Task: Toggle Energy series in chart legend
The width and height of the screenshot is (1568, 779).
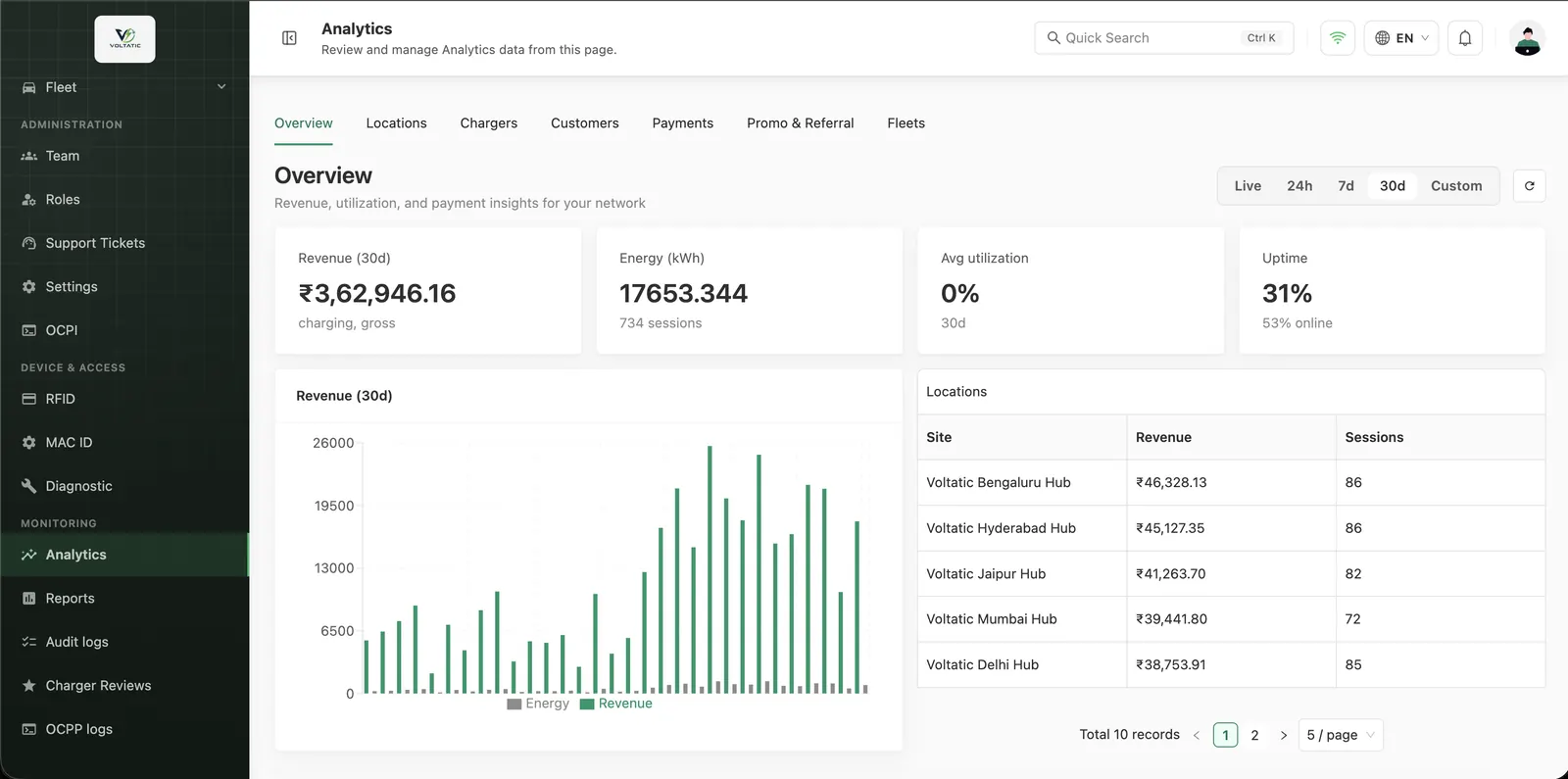Action: [x=538, y=704]
